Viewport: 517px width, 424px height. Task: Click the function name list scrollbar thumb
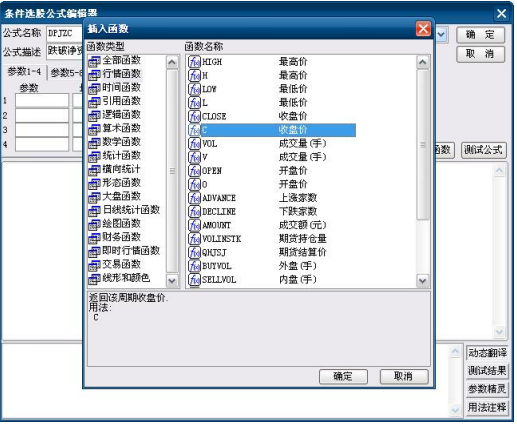pyautogui.click(x=423, y=145)
